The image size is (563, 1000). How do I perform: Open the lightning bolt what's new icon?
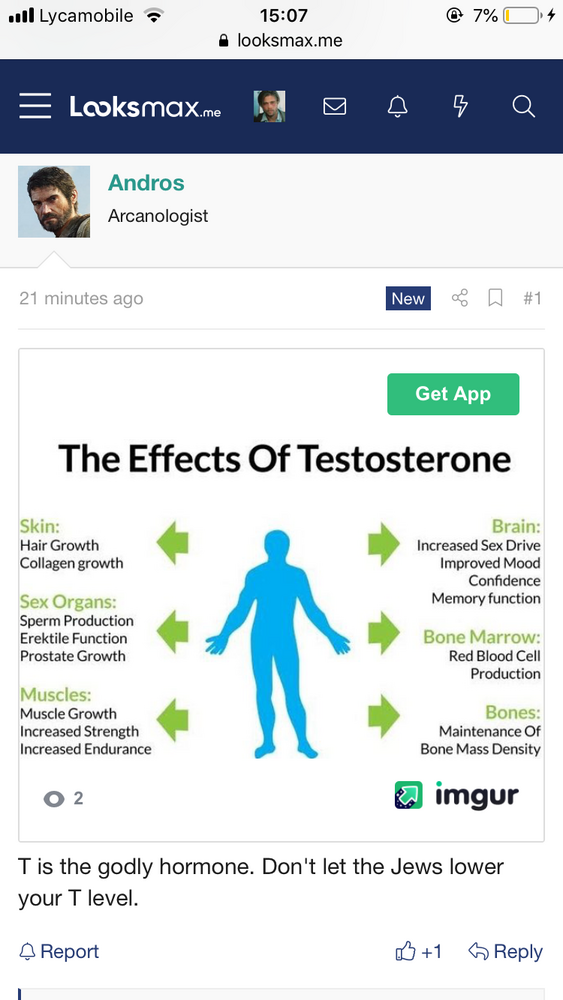[x=460, y=106]
